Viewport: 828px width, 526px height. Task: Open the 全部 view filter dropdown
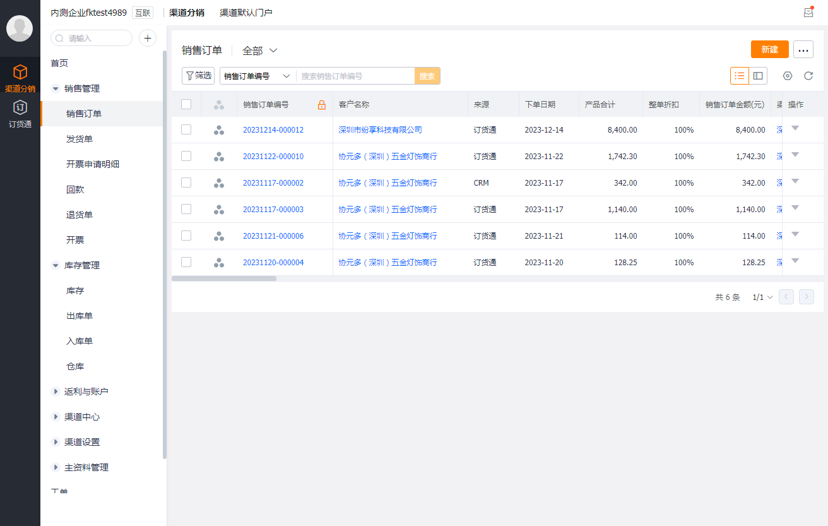pyautogui.click(x=260, y=50)
